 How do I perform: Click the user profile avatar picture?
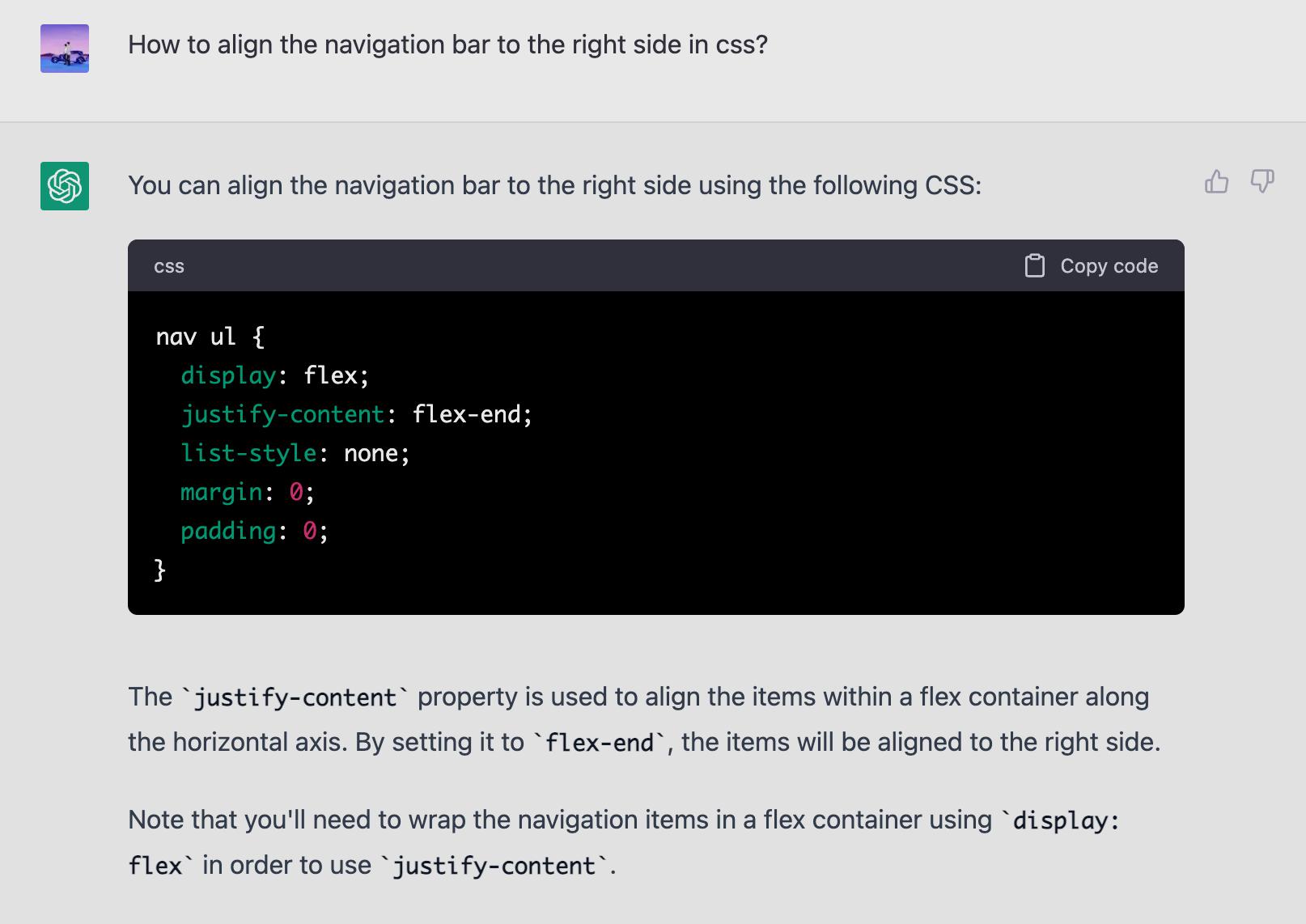pyautogui.click(x=65, y=49)
